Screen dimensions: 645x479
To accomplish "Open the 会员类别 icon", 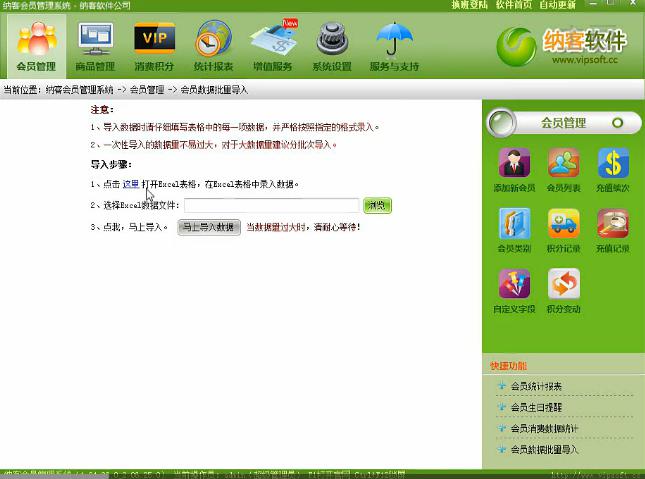I will pyautogui.click(x=514, y=225).
